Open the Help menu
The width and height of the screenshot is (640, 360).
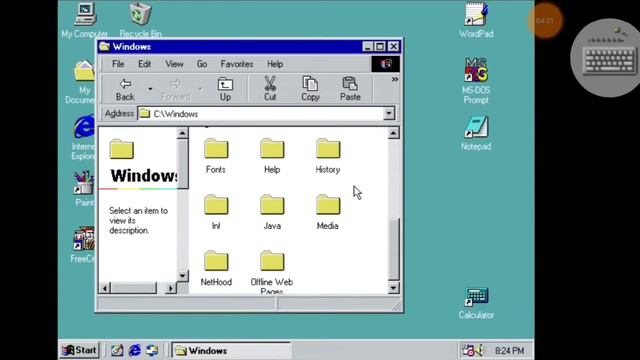275,64
